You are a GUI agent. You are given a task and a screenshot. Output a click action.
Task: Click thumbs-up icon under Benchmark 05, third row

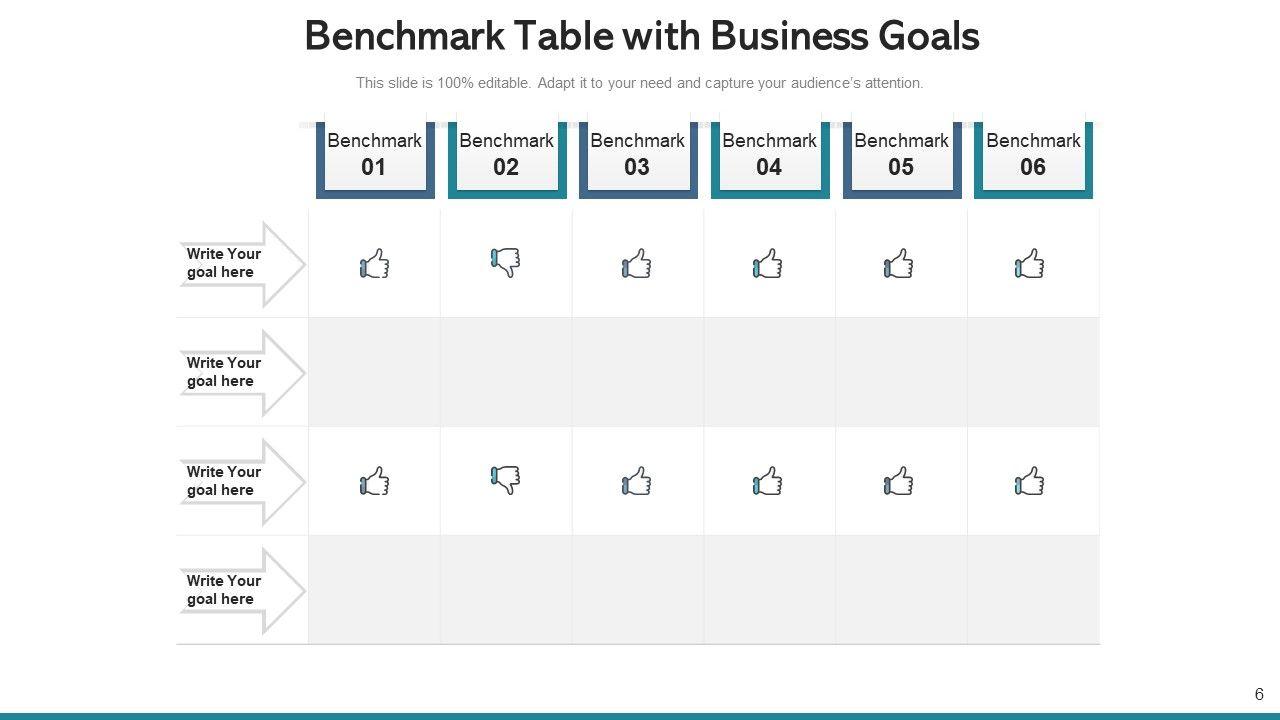(899, 482)
